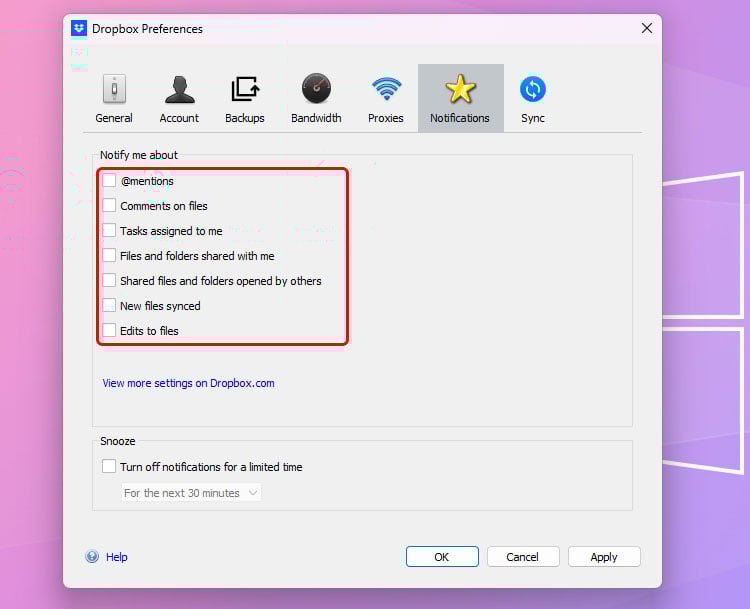Click the Notify me about group label
750x609 pixels.
tap(139, 155)
